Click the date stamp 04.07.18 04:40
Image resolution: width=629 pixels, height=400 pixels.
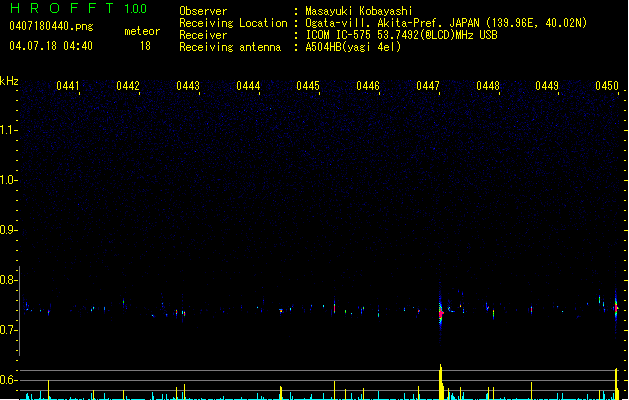[51, 46]
